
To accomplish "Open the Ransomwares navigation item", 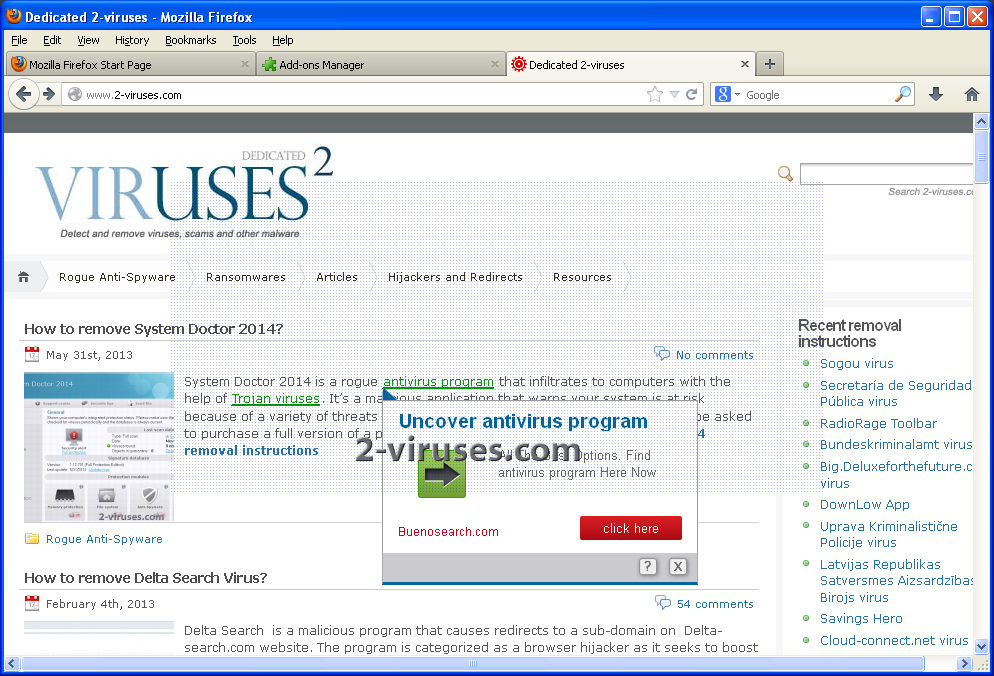I will (x=246, y=277).
